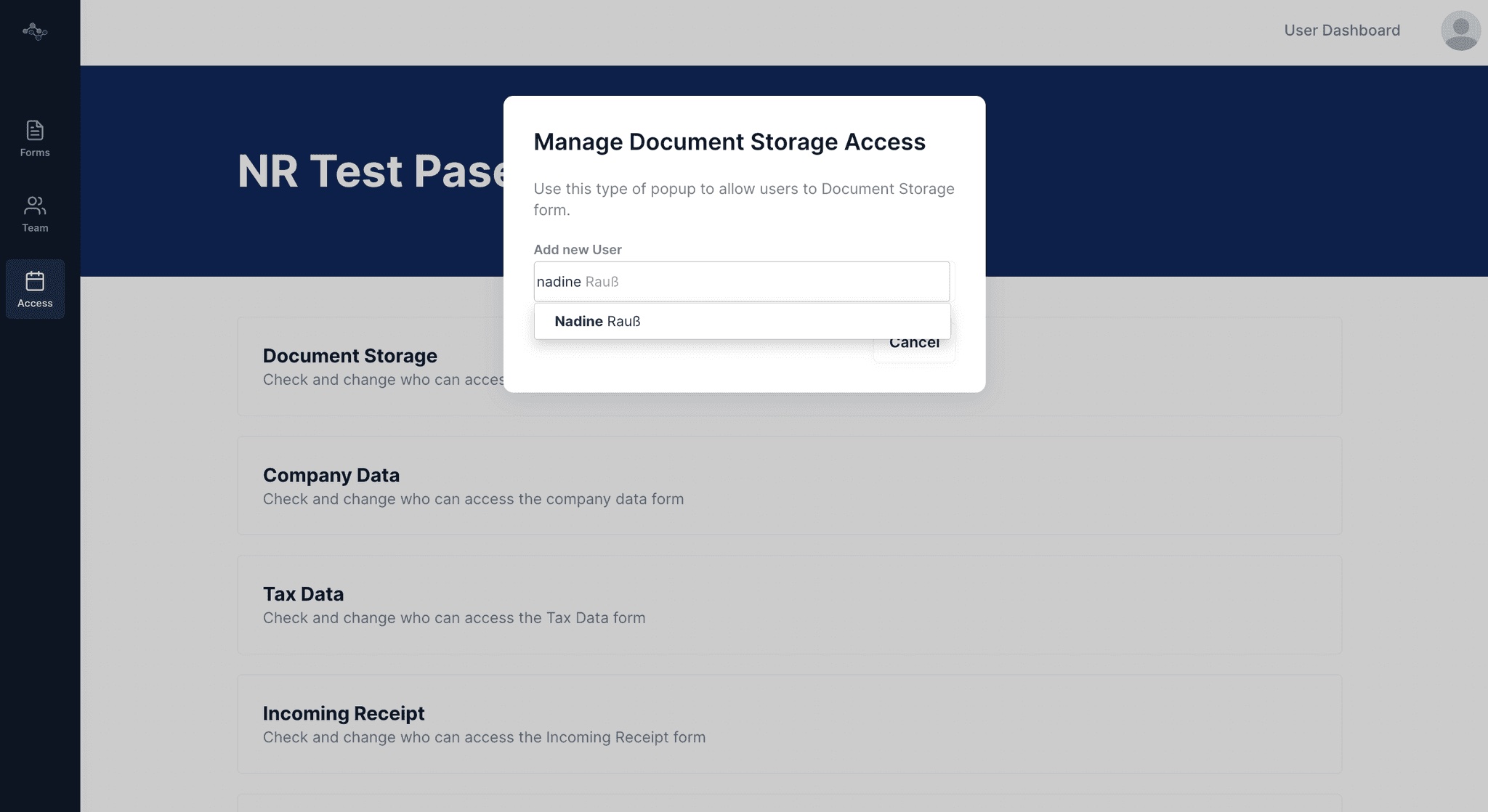Viewport: 1488px width, 812px height.
Task: Cancel the Manage Document Storage dialog
Action: point(914,343)
